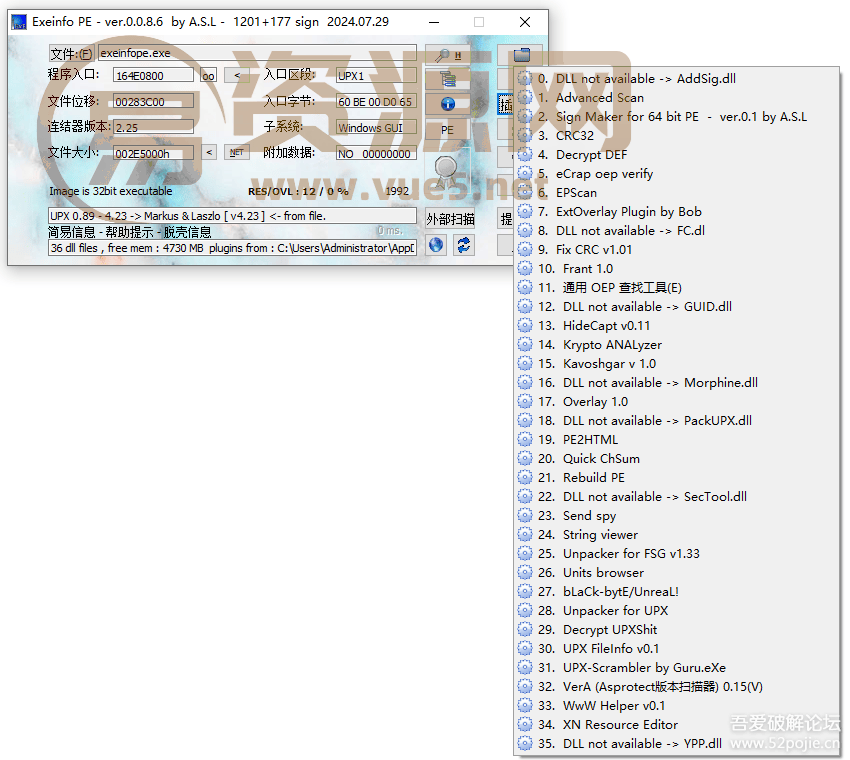
Task: Click gear icon next to YPP.dll entry
Action: click(x=525, y=744)
